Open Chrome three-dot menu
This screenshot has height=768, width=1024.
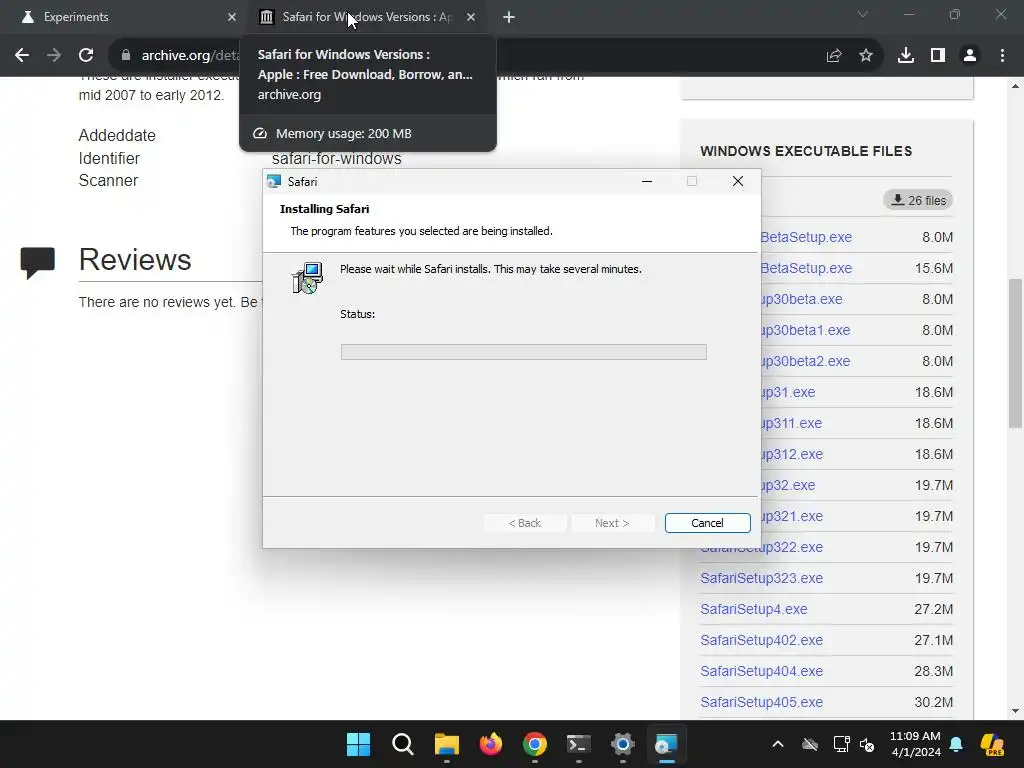[x=1002, y=56]
